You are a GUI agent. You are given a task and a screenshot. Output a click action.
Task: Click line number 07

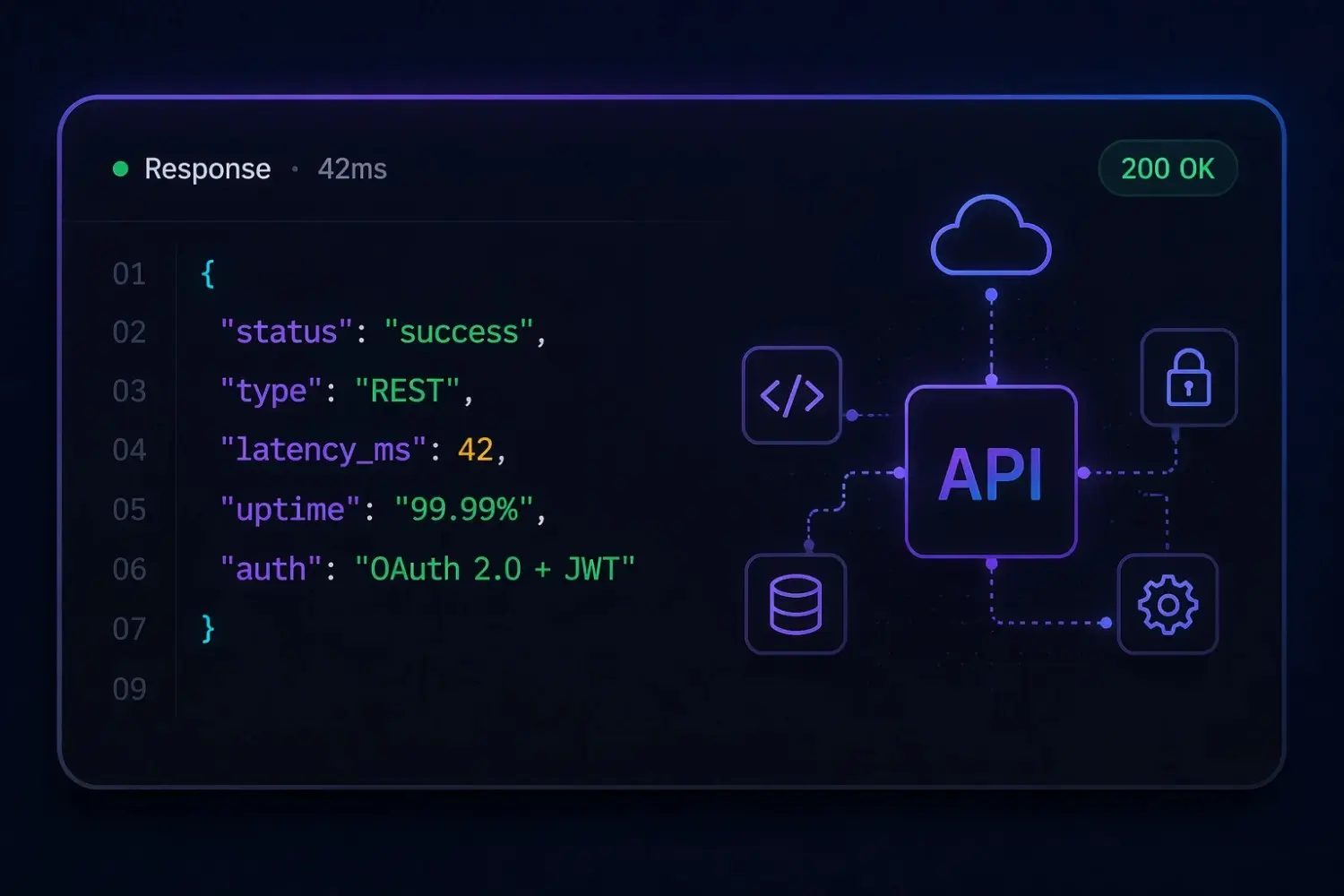tap(129, 629)
